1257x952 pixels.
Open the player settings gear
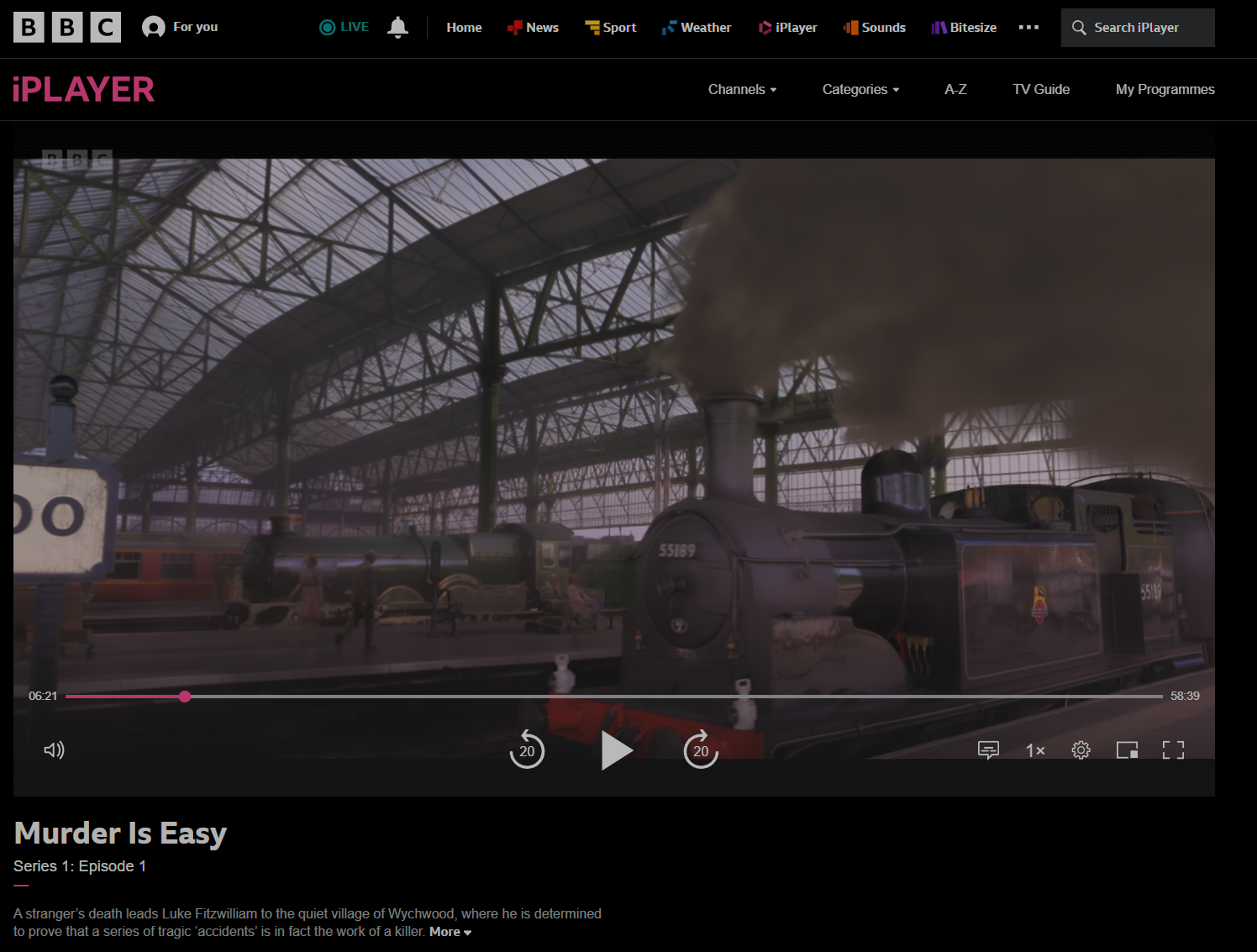[1081, 750]
